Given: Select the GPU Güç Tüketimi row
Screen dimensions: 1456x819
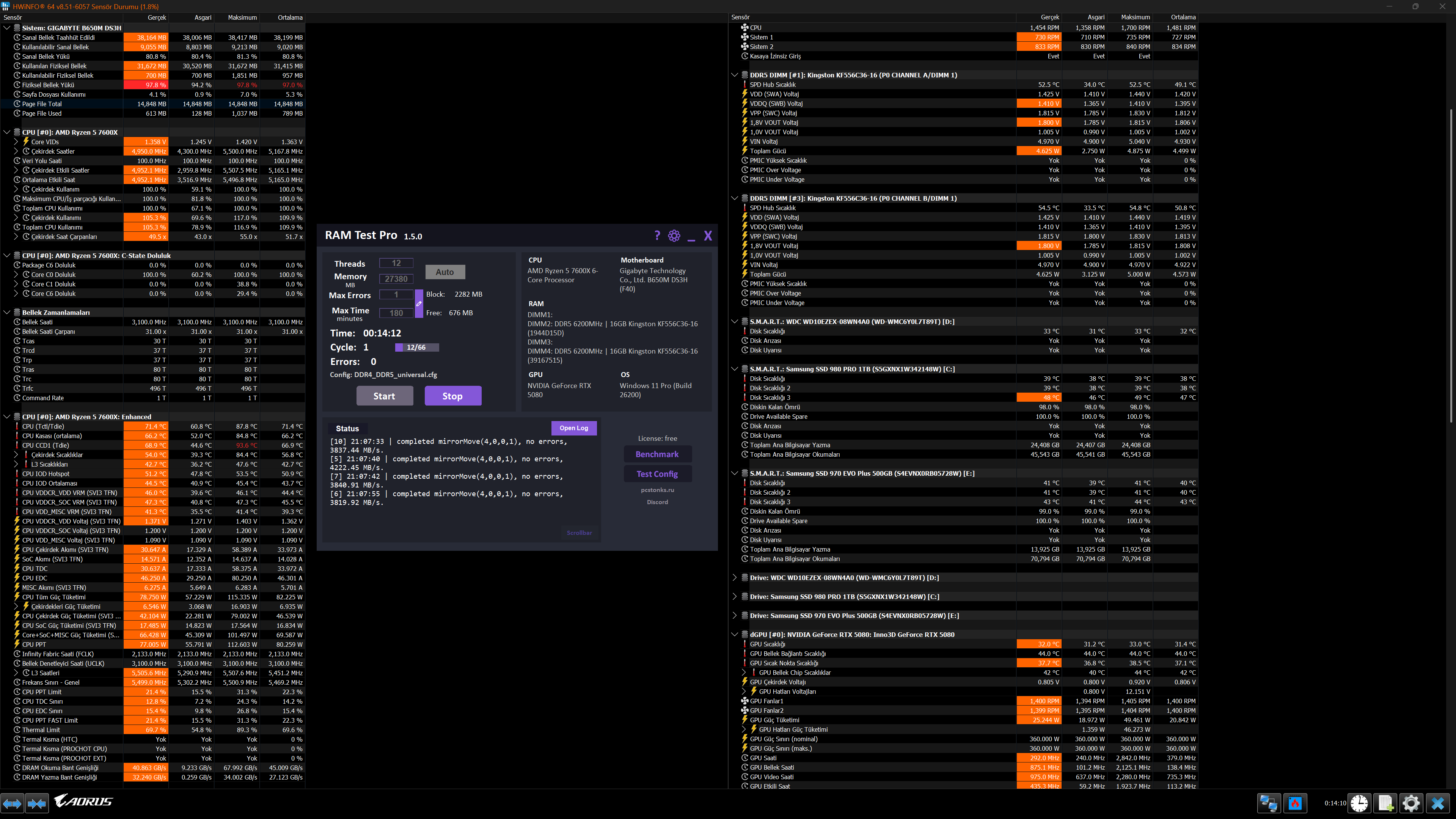Looking at the screenshot, I should [x=963, y=720].
